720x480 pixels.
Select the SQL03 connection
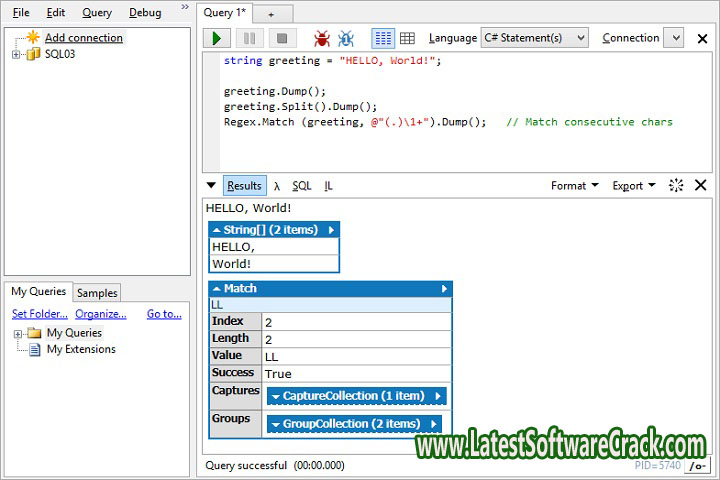tap(60, 54)
